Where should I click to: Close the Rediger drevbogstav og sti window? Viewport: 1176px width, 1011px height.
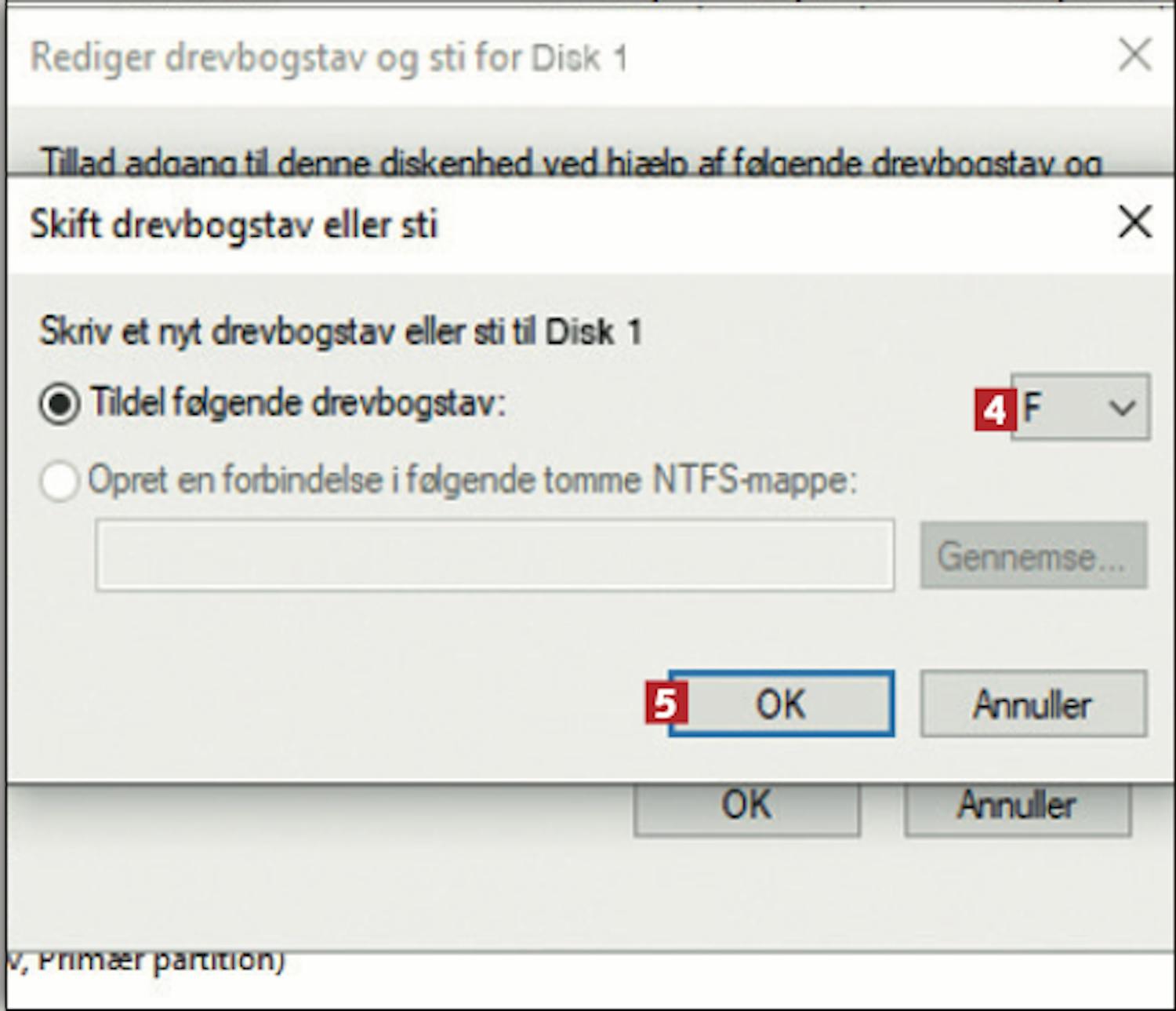[1134, 56]
